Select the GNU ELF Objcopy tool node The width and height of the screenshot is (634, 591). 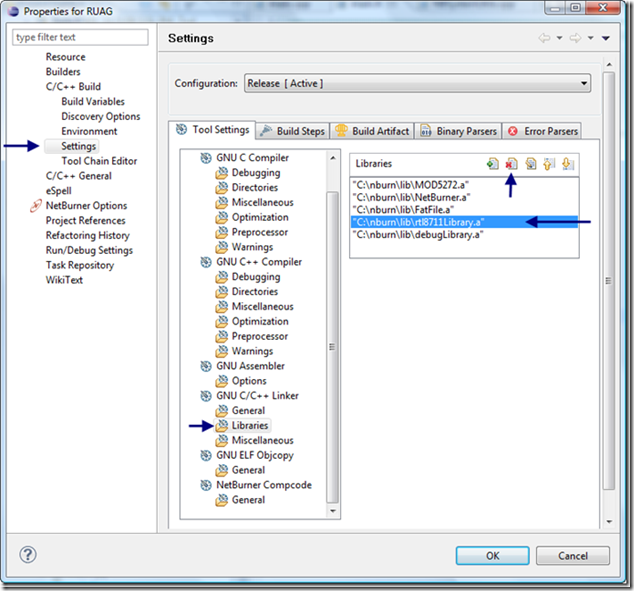click(255, 455)
